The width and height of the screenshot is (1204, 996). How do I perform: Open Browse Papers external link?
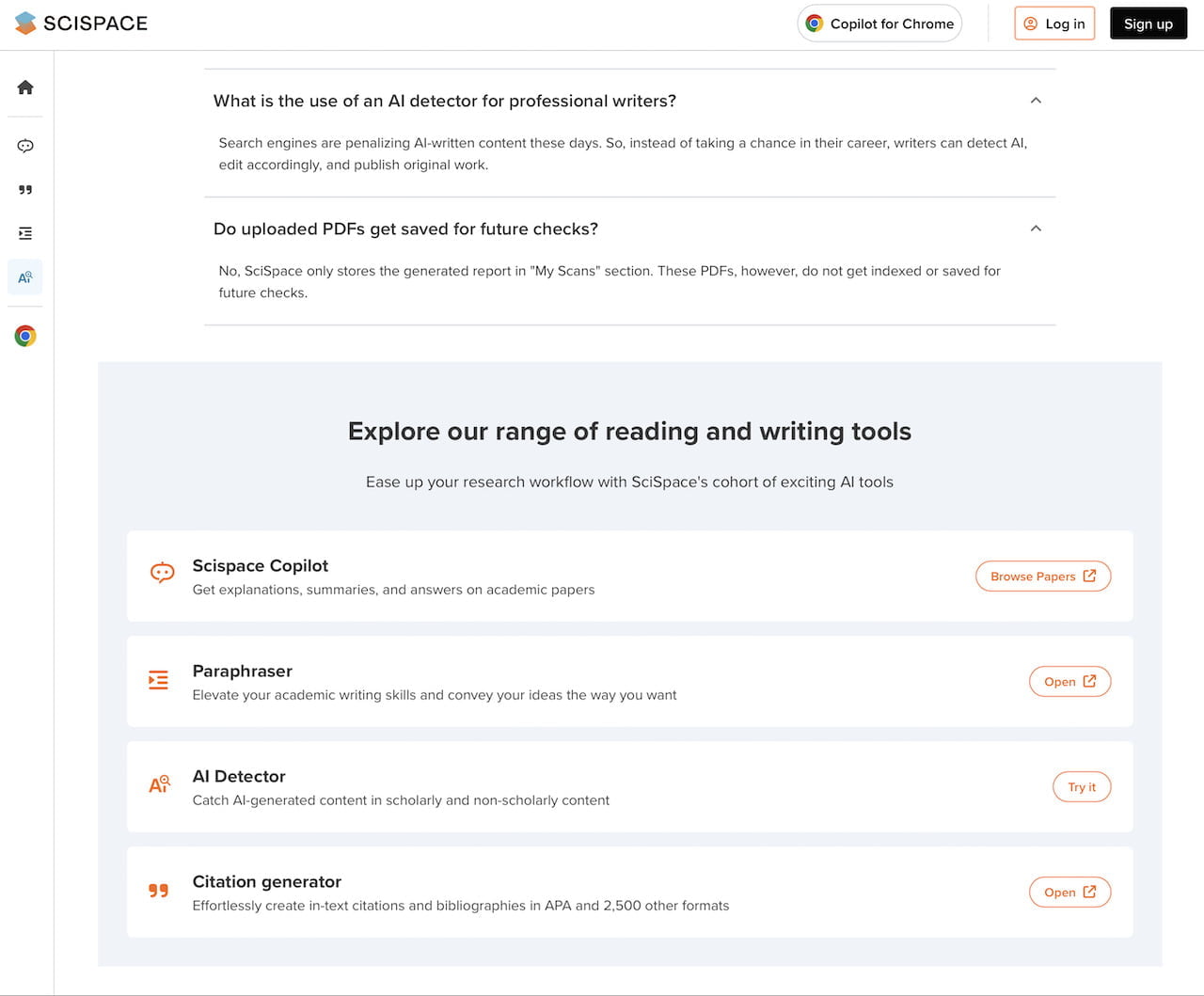click(x=1043, y=577)
